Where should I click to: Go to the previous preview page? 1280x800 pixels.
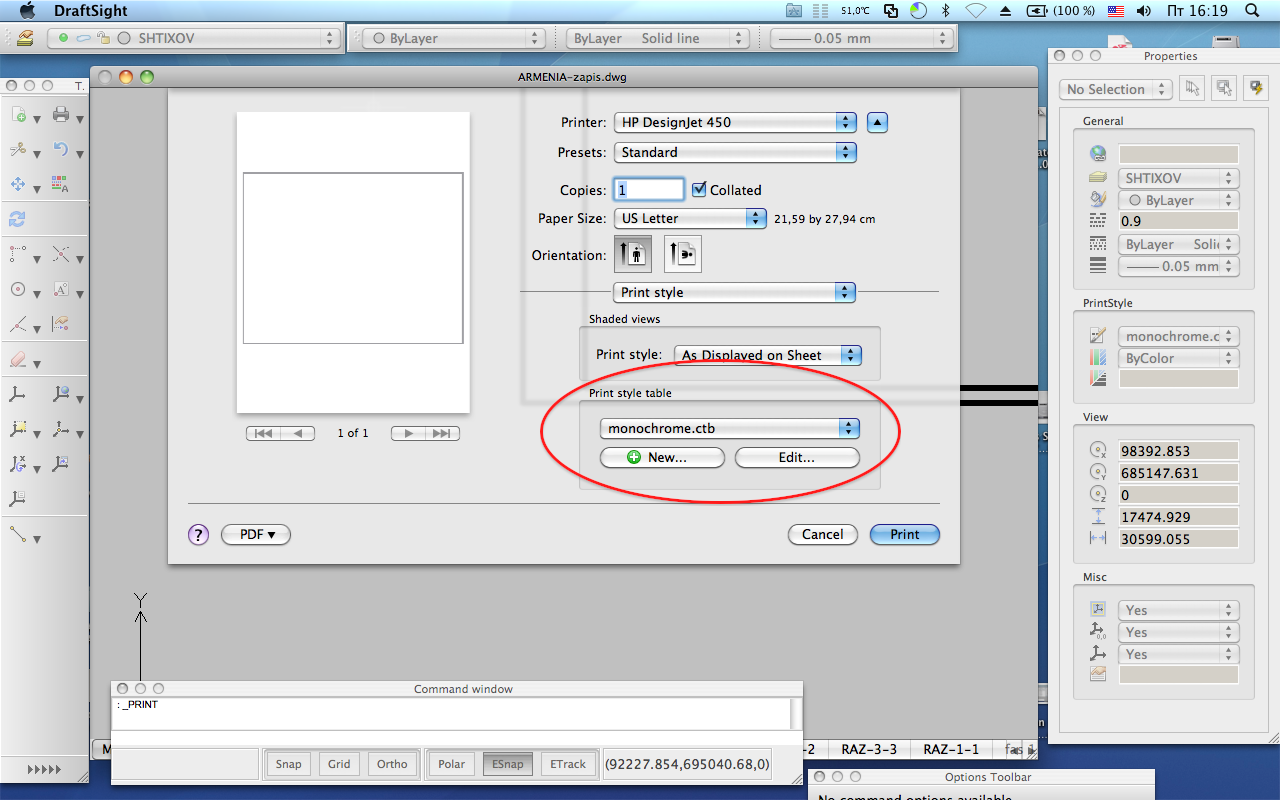[x=298, y=433]
